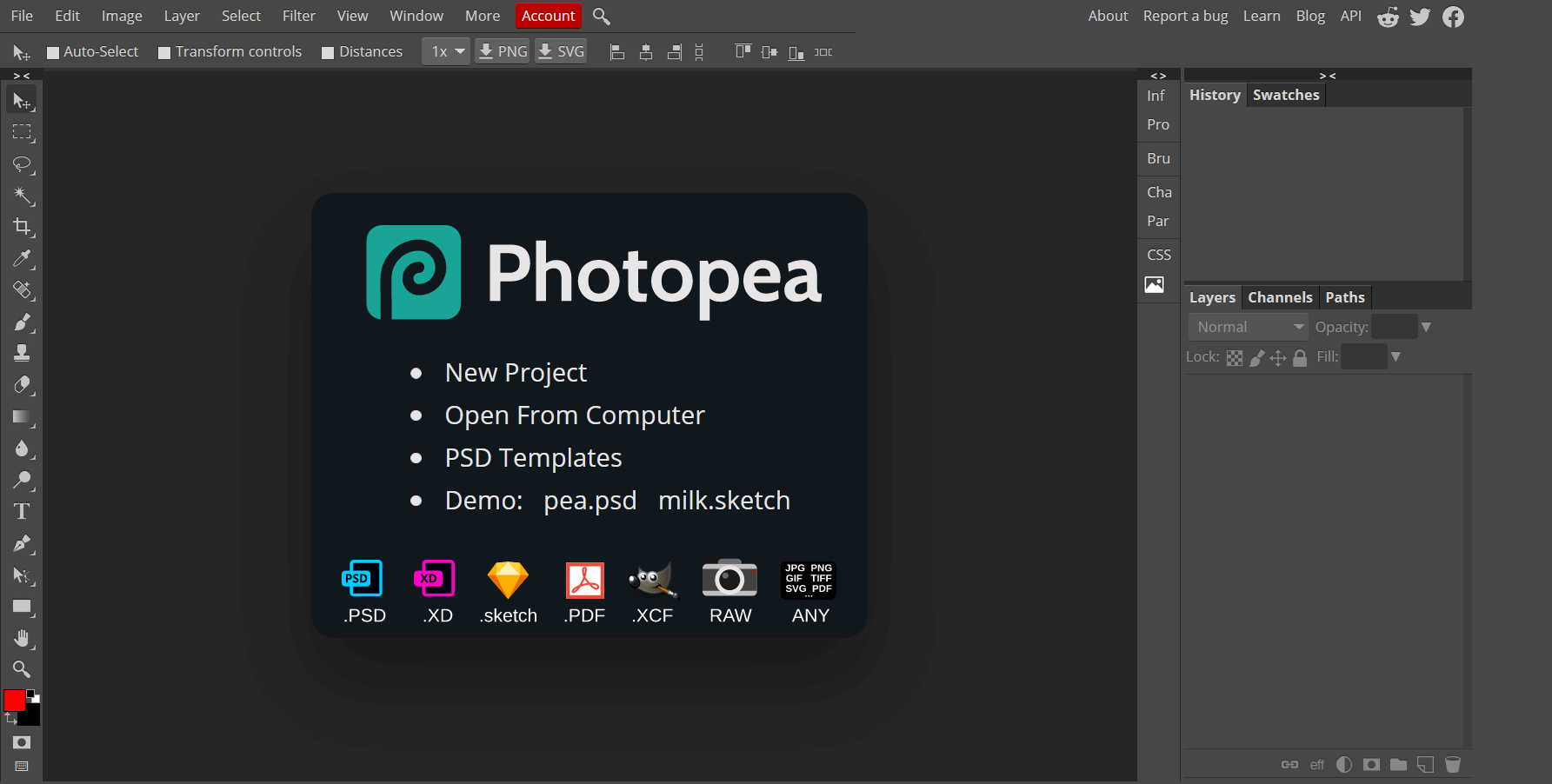Open the Filter menu

click(x=299, y=16)
